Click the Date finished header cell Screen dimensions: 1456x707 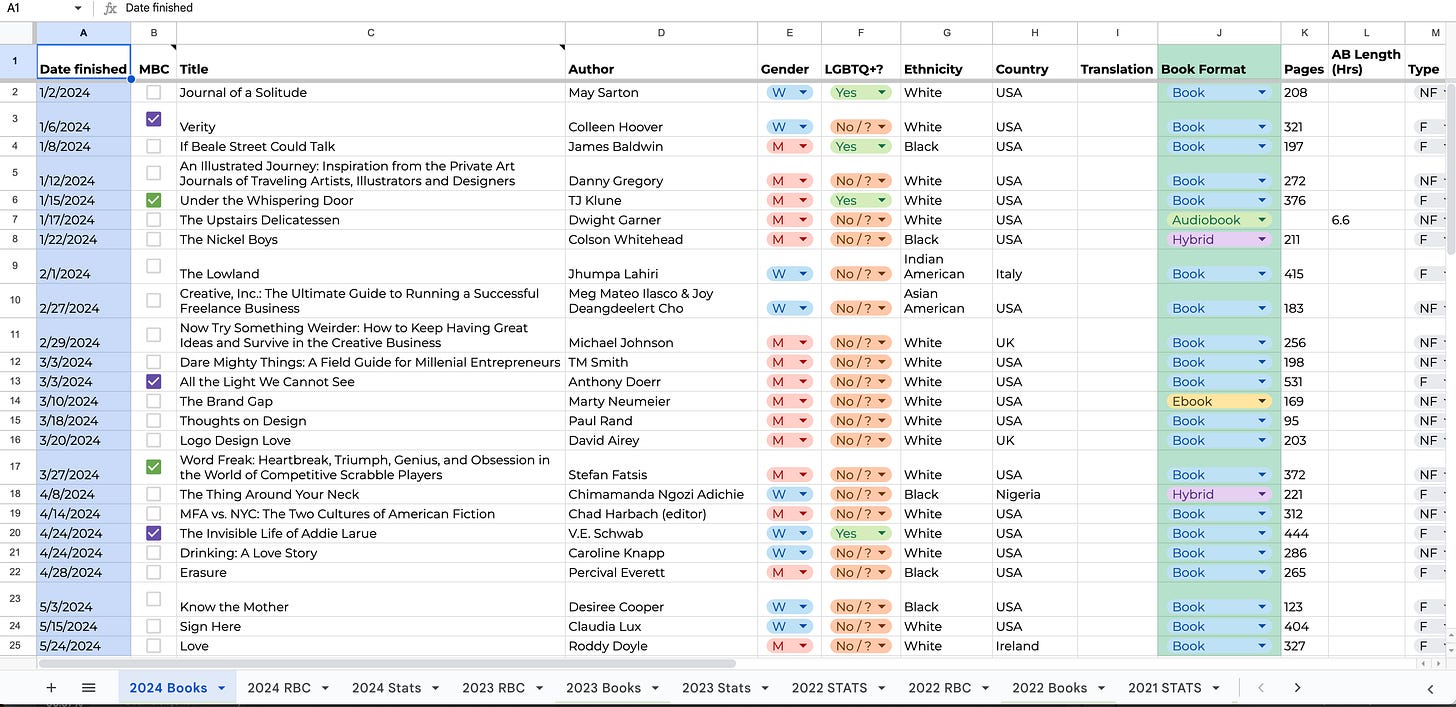coord(84,61)
